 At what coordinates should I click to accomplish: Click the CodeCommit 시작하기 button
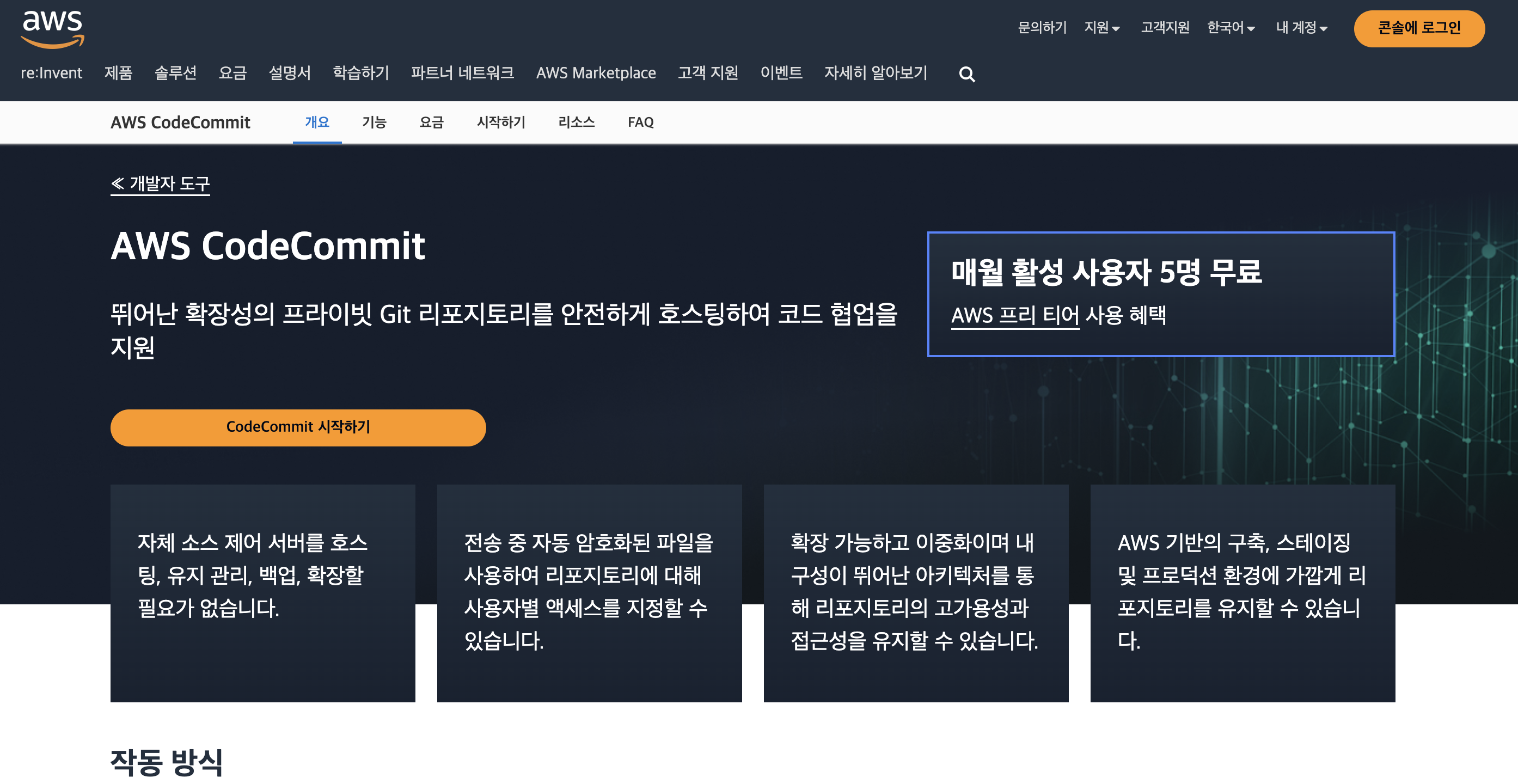[298, 427]
